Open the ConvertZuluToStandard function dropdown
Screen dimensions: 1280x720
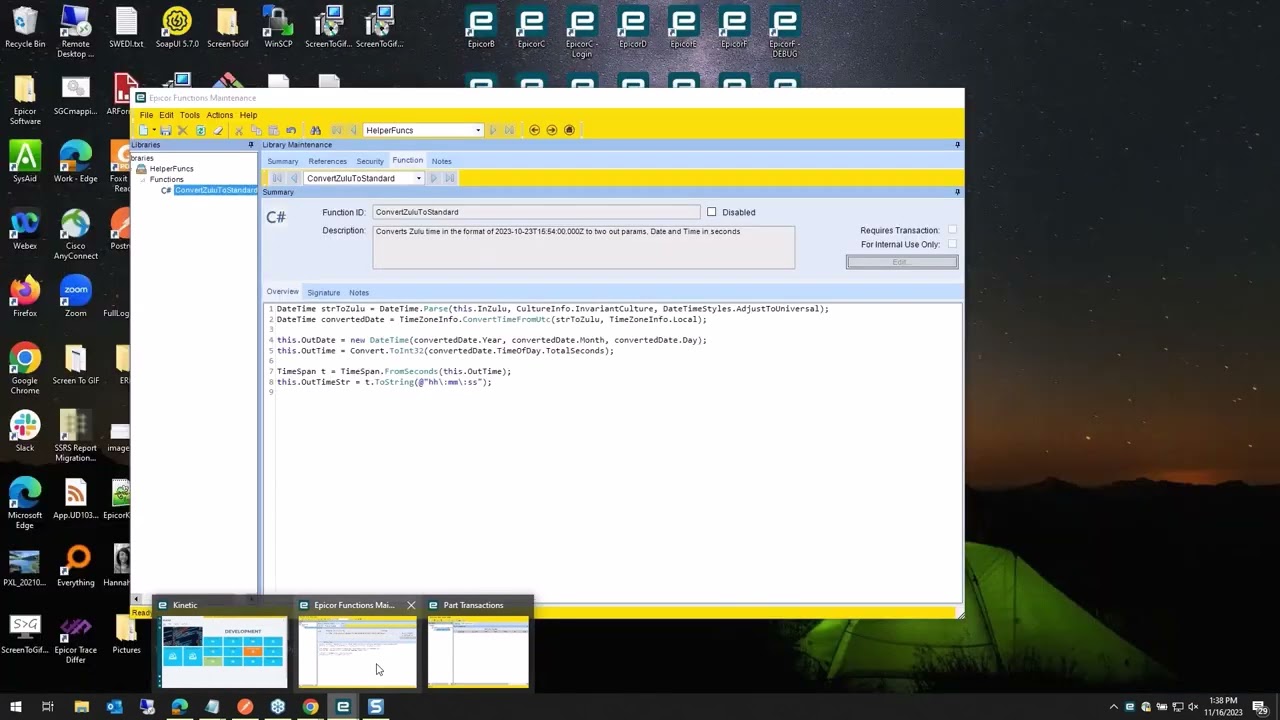click(418, 178)
